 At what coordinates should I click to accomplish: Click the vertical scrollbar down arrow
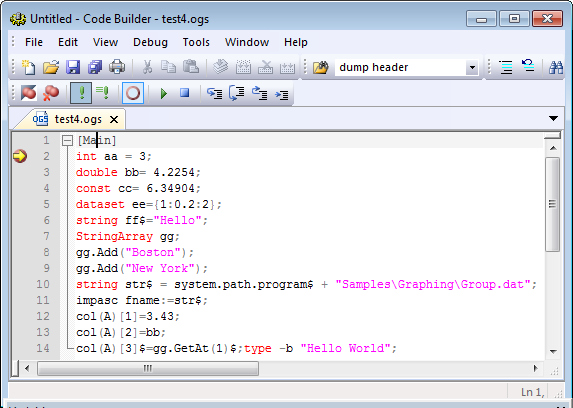click(x=553, y=351)
